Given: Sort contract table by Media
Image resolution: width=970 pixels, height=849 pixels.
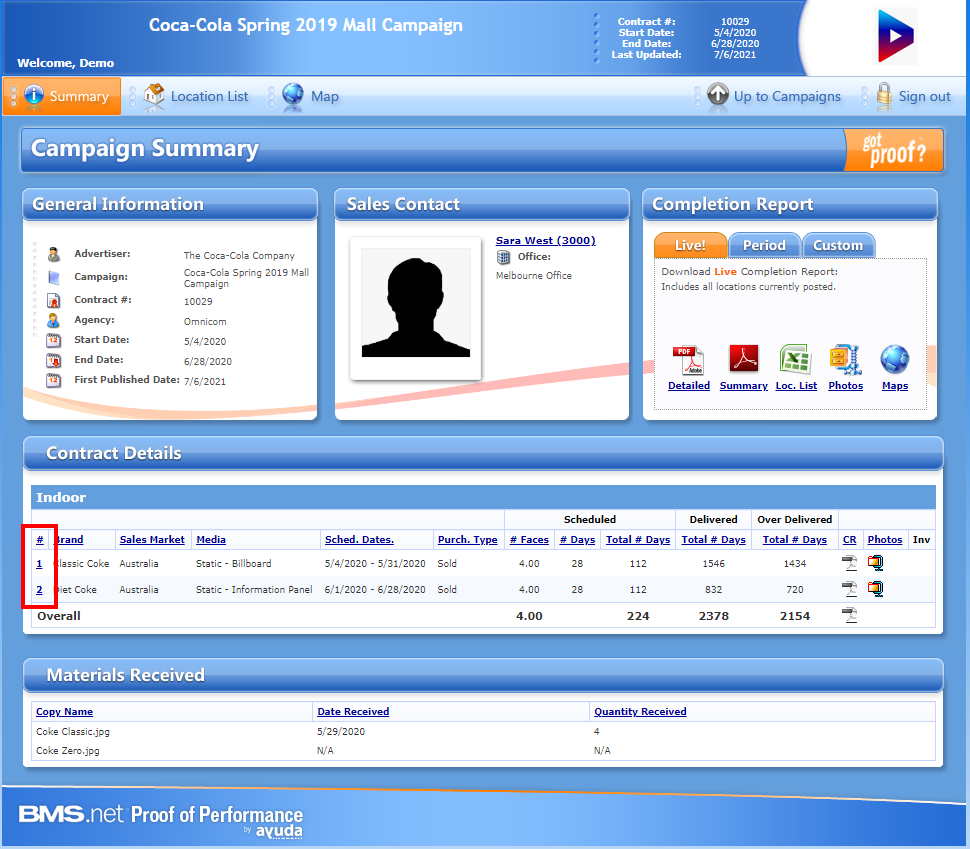Looking at the screenshot, I should (211, 540).
